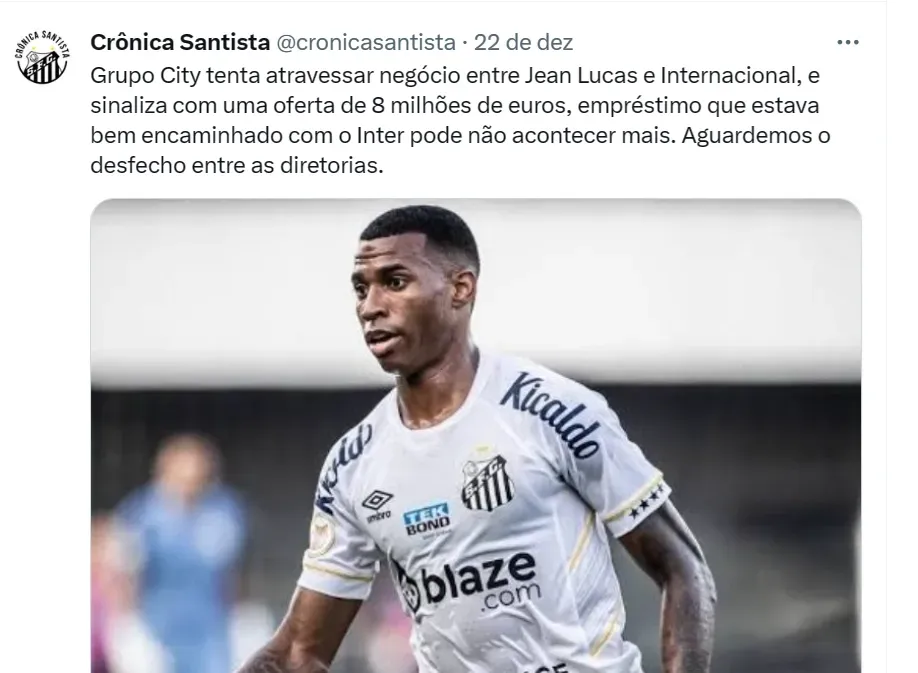Open the Crônica Santista display name

click(180, 42)
